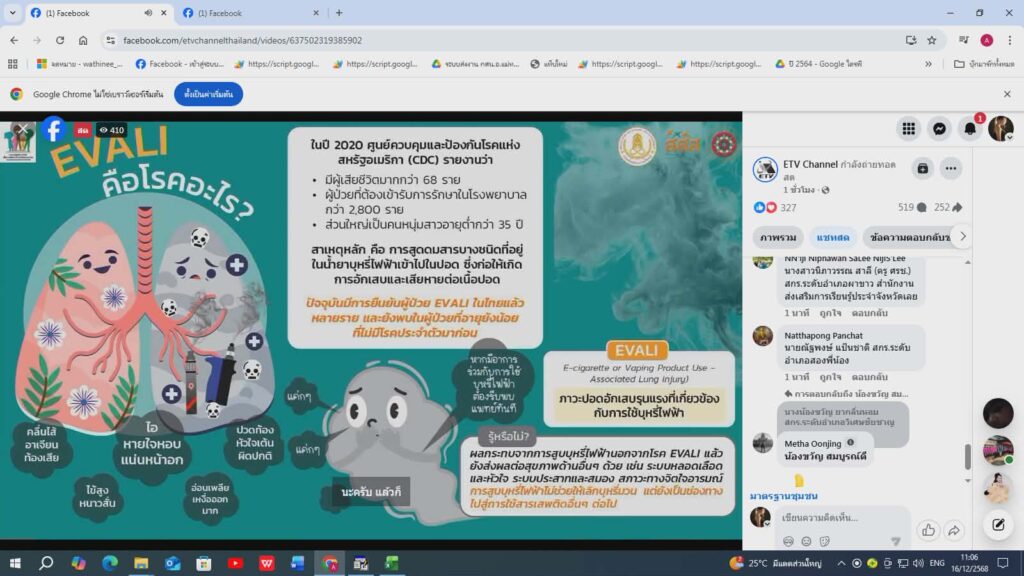Click the blue set-as-default Chrome button
The height and width of the screenshot is (576, 1024).
pyautogui.click(x=208, y=94)
